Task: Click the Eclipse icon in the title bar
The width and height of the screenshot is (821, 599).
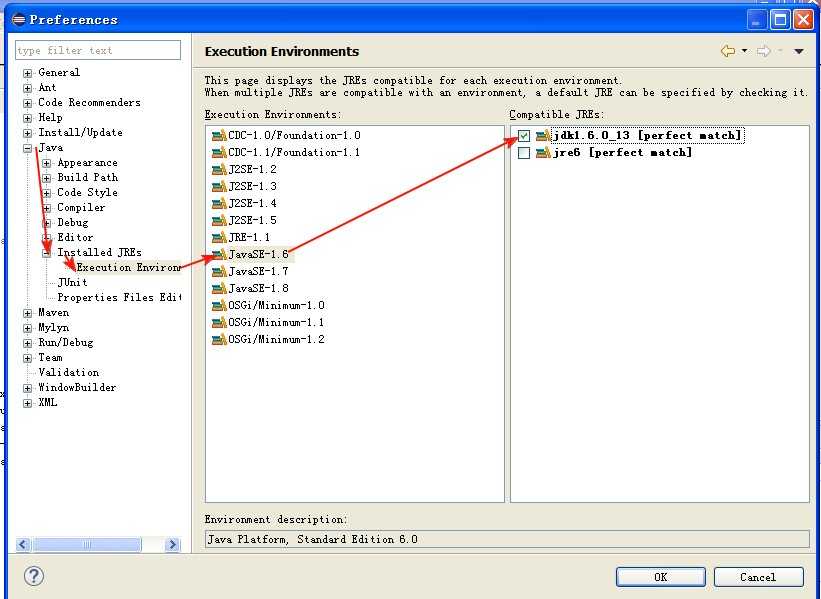Action: pos(18,19)
